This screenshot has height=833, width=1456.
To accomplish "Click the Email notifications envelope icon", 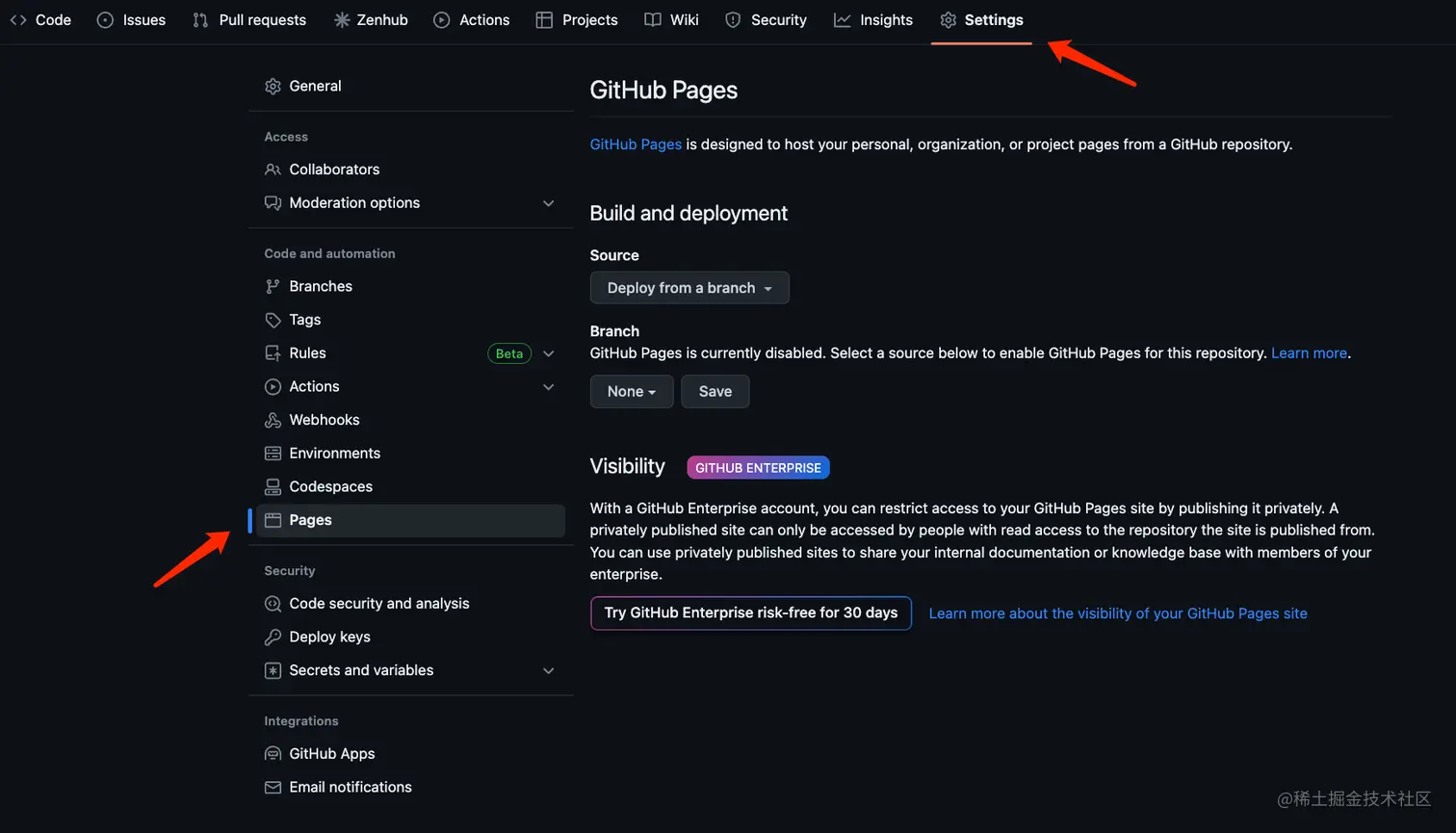I will click(273, 787).
